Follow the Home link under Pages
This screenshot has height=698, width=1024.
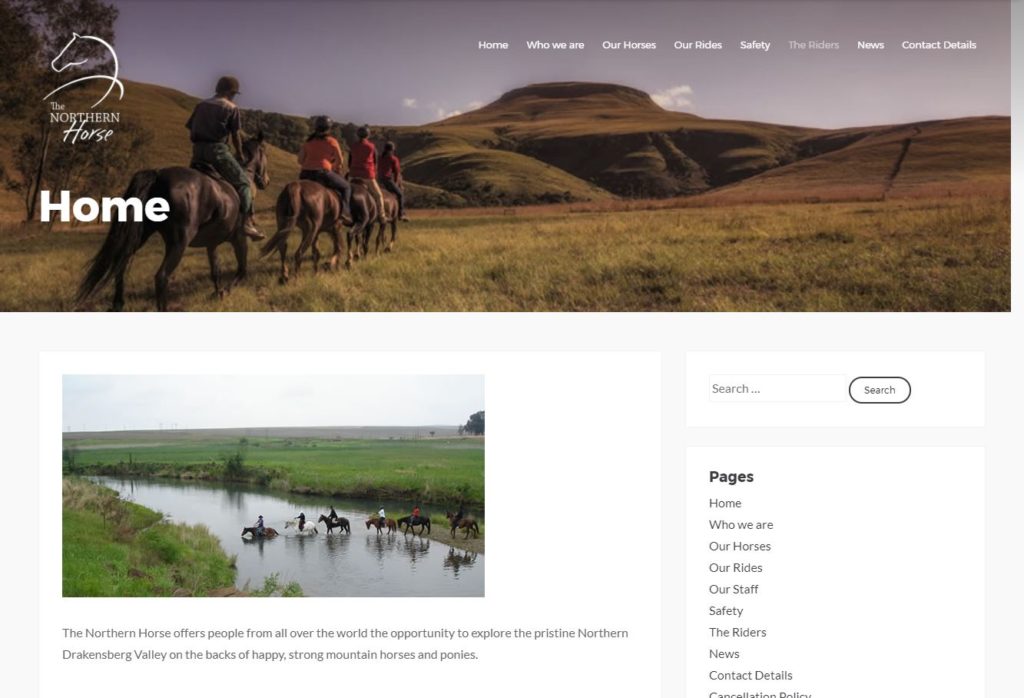click(x=725, y=503)
